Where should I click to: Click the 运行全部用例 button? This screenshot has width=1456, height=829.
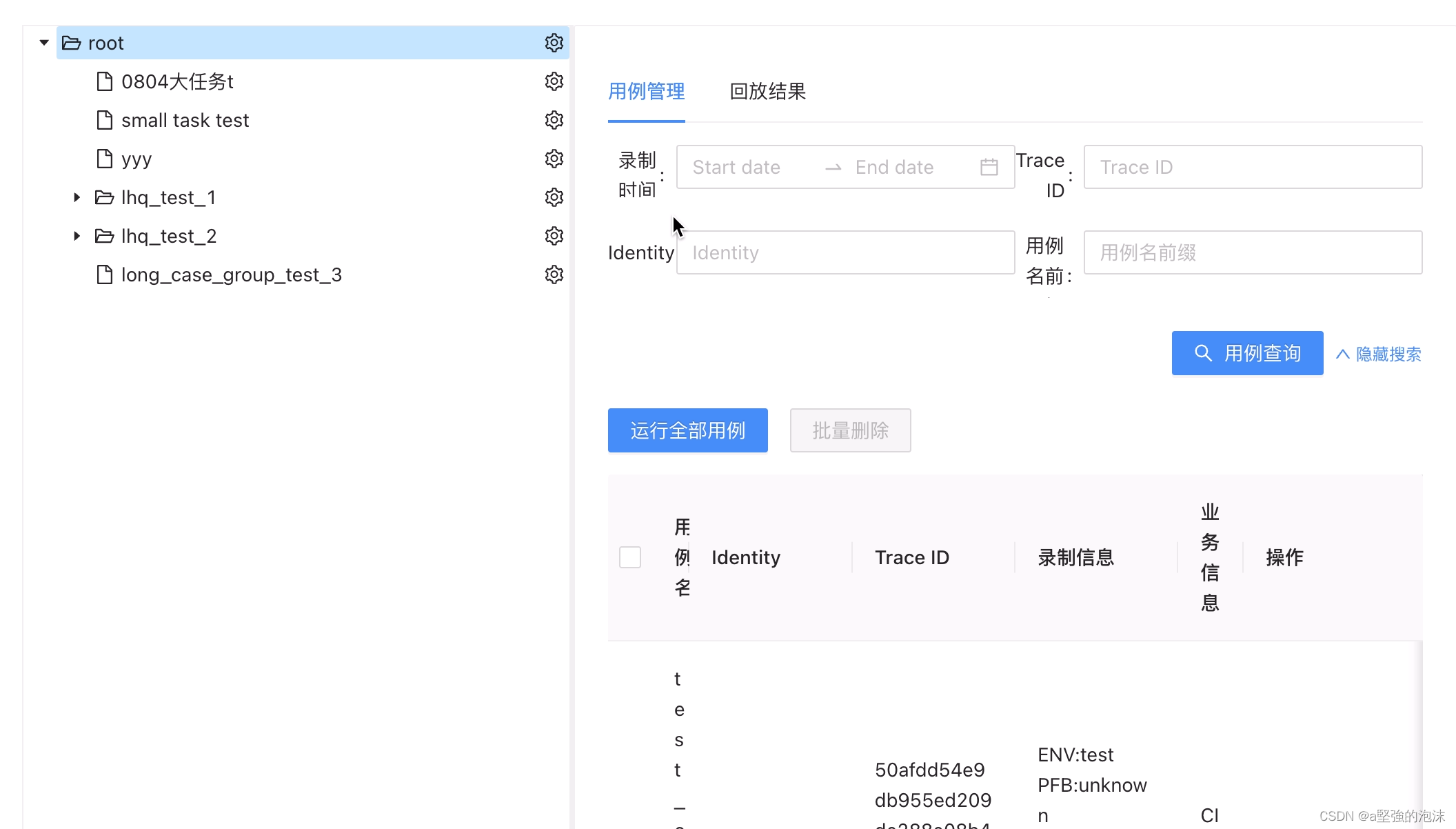coord(688,430)
